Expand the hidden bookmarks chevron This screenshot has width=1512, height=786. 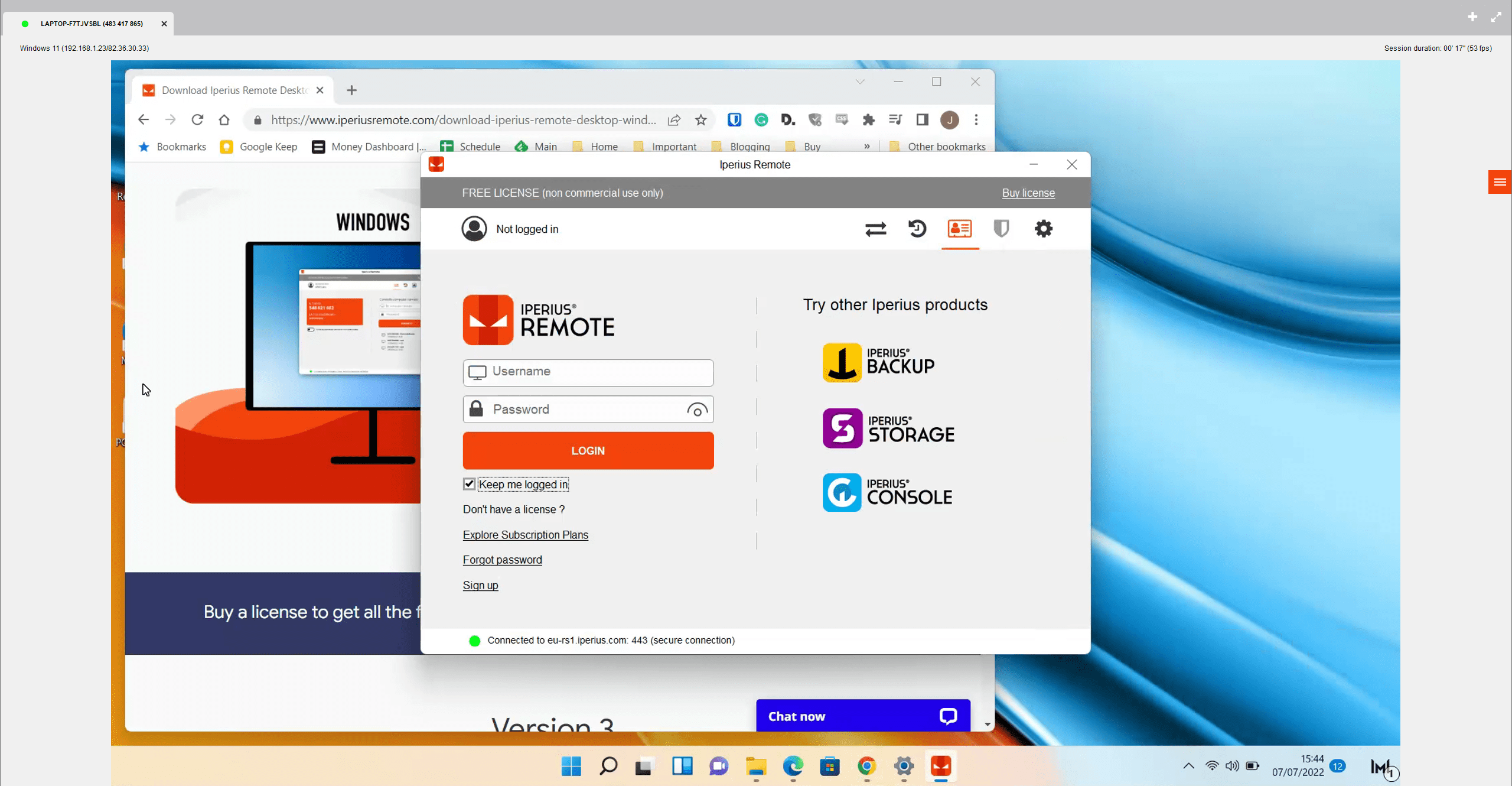pyautogui.click(x=866, y=147)
